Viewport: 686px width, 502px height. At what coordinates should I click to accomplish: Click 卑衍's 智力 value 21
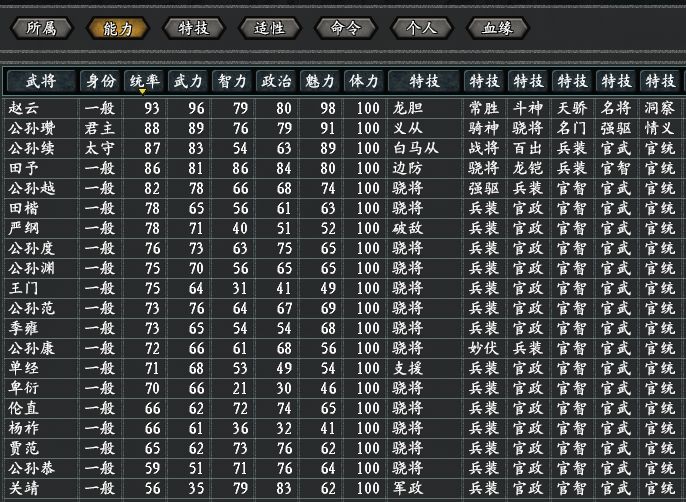click(x=240, y=388)
